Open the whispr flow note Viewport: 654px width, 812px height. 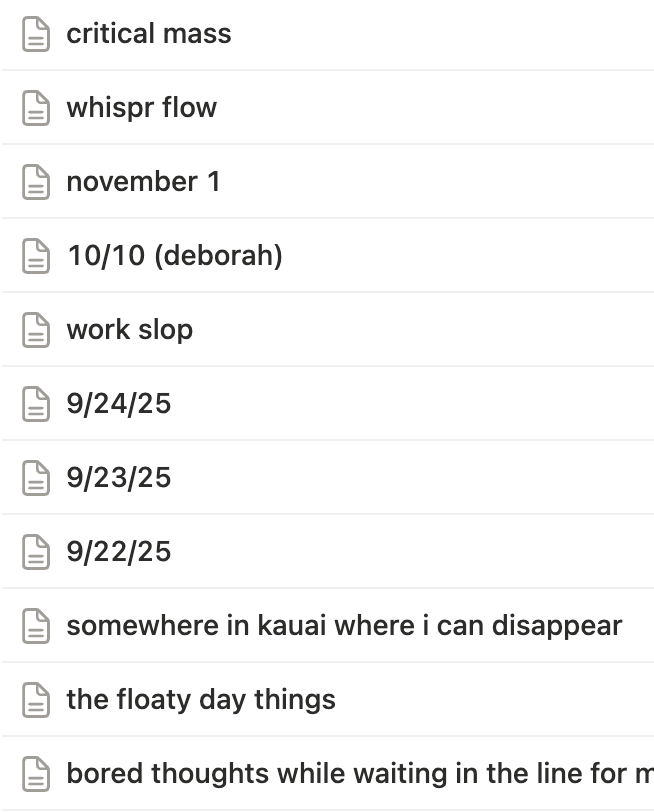coord(142,108)
